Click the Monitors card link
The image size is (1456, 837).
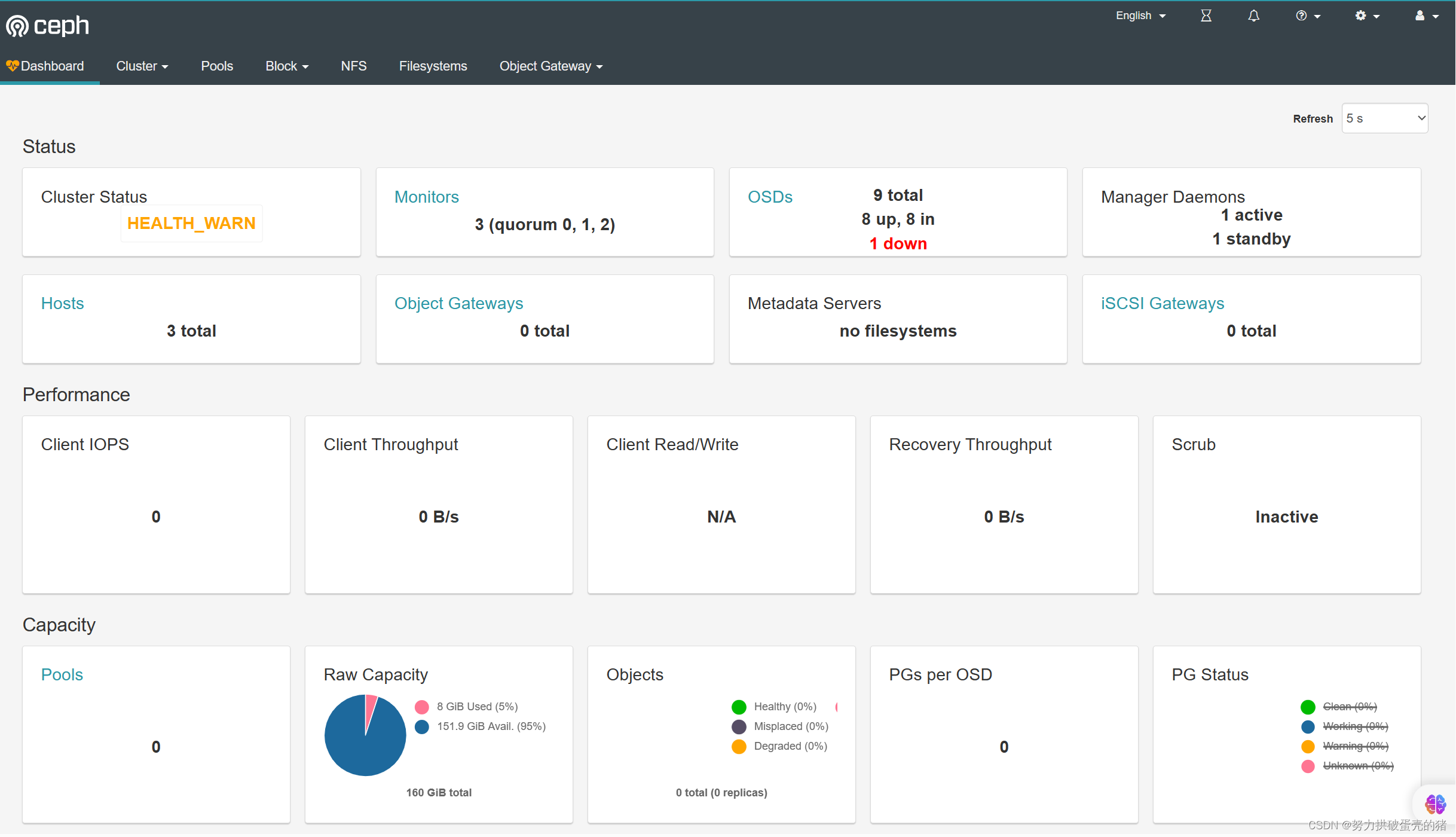coord(426,197)
